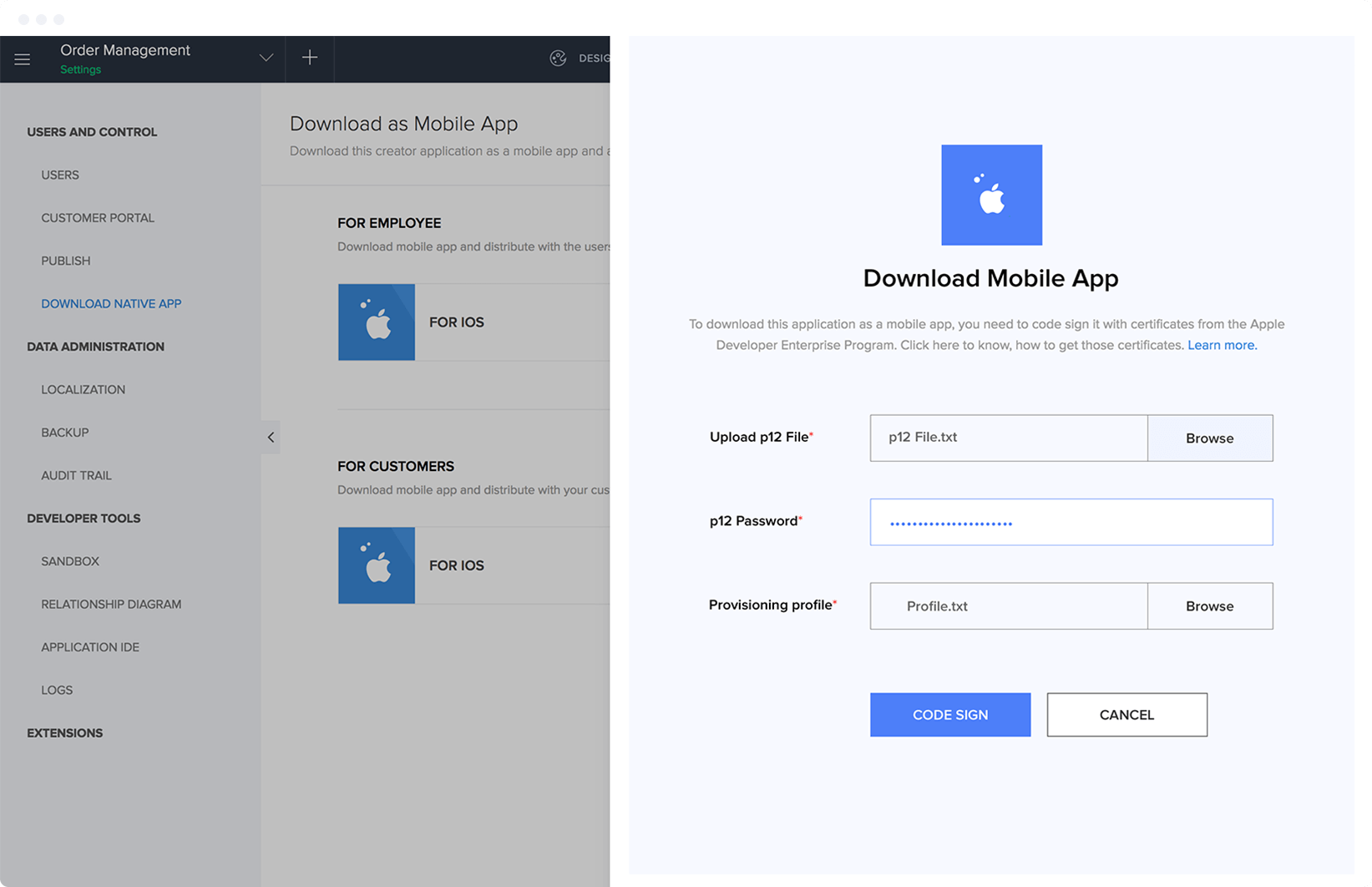Select Publish in the sidebar
Image resolution: width=1372 pixels, height=887 pixels.
coord(66,261)
